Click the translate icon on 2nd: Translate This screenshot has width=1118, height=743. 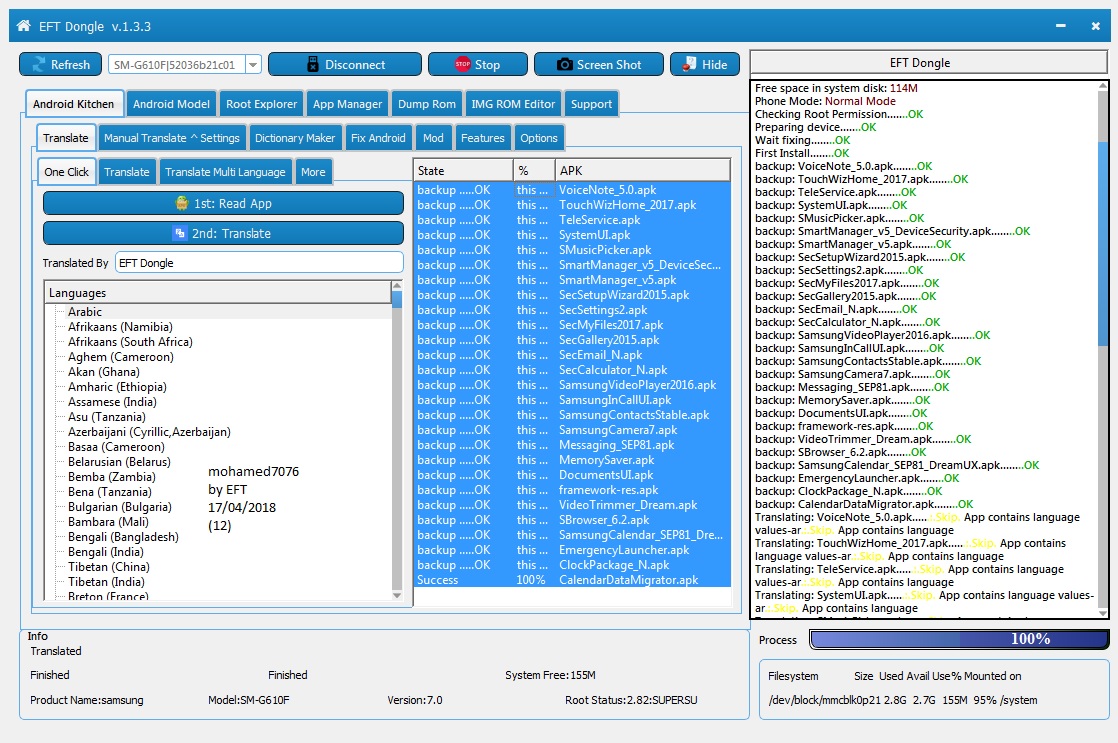click(180, 233)
